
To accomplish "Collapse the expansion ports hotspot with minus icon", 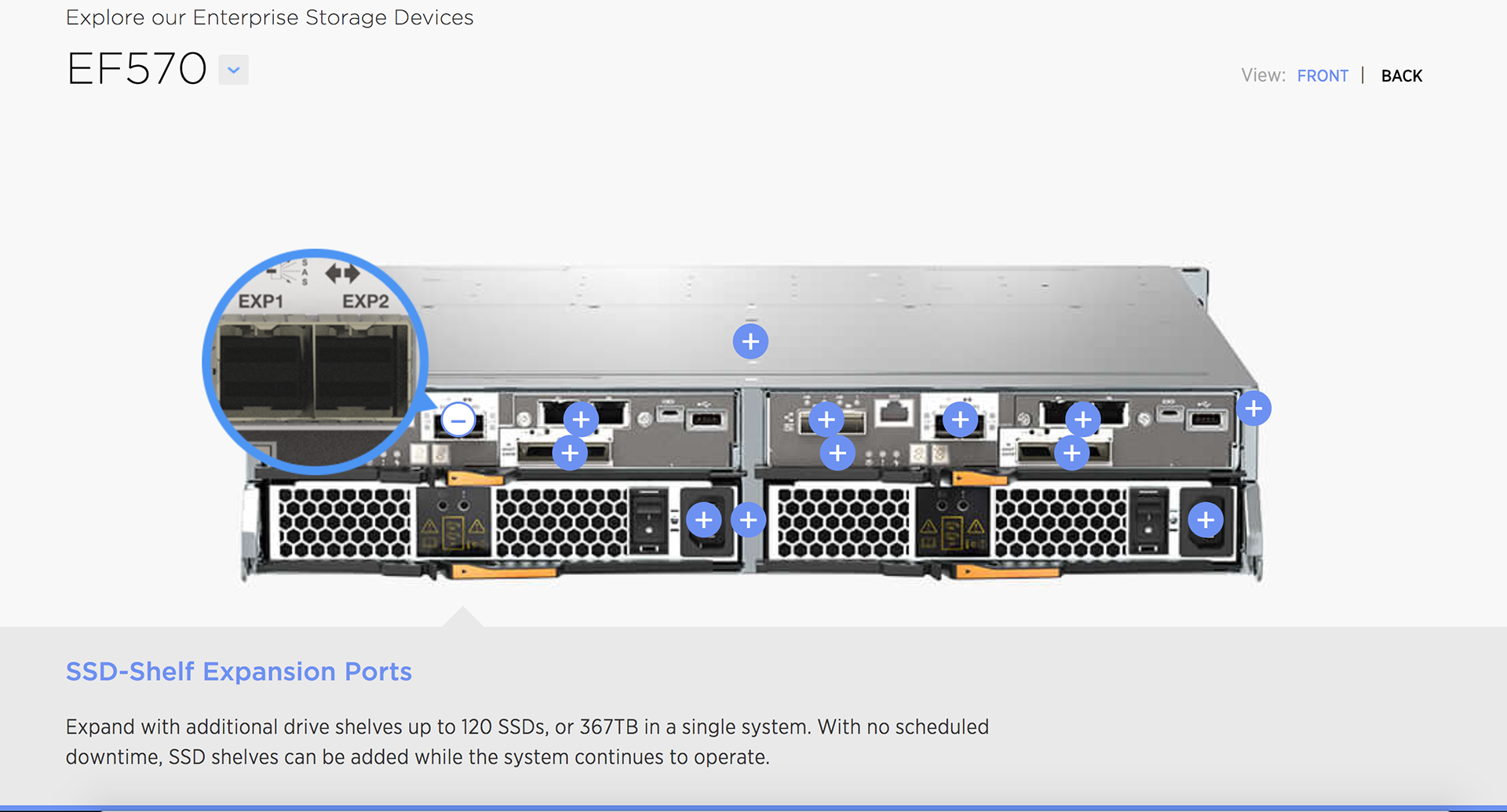I will 458,421.
